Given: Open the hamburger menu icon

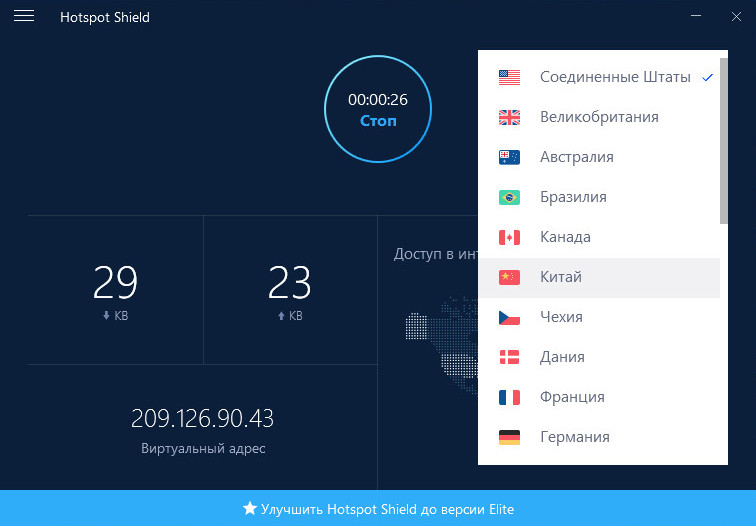Looking at the screenshot, I should [24, 17].
